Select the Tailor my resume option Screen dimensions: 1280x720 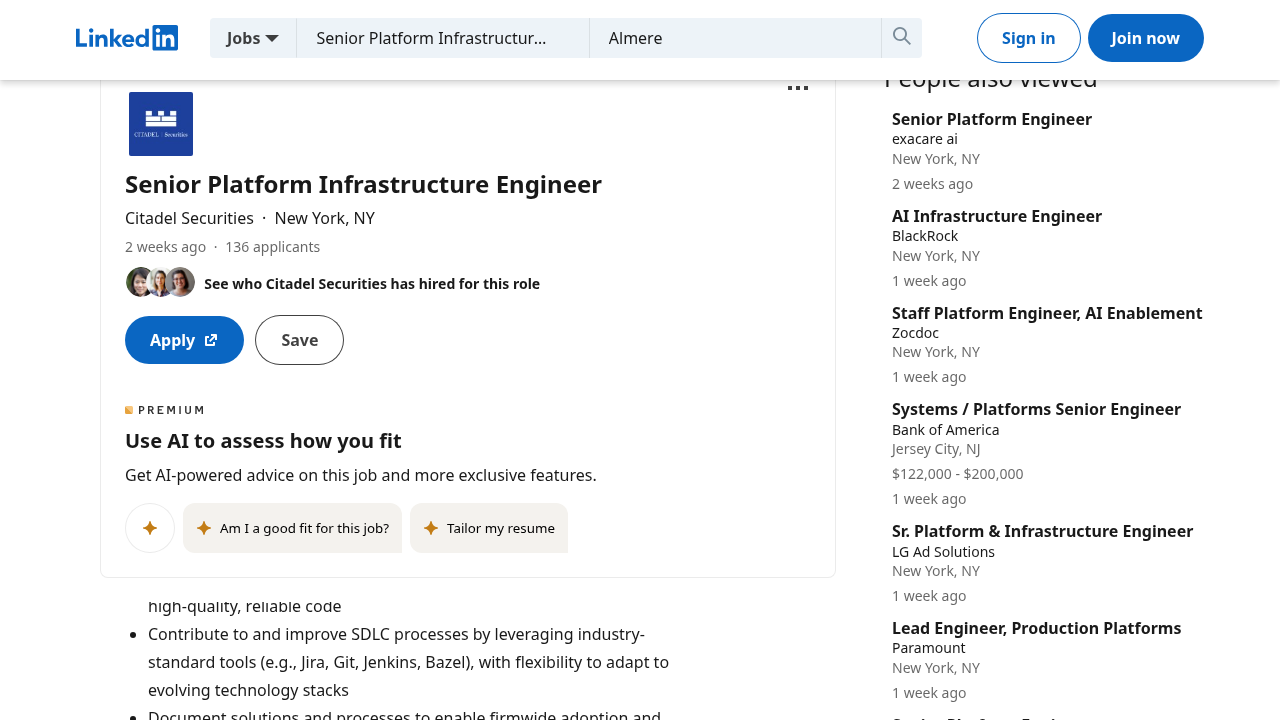tap(489, 528)
